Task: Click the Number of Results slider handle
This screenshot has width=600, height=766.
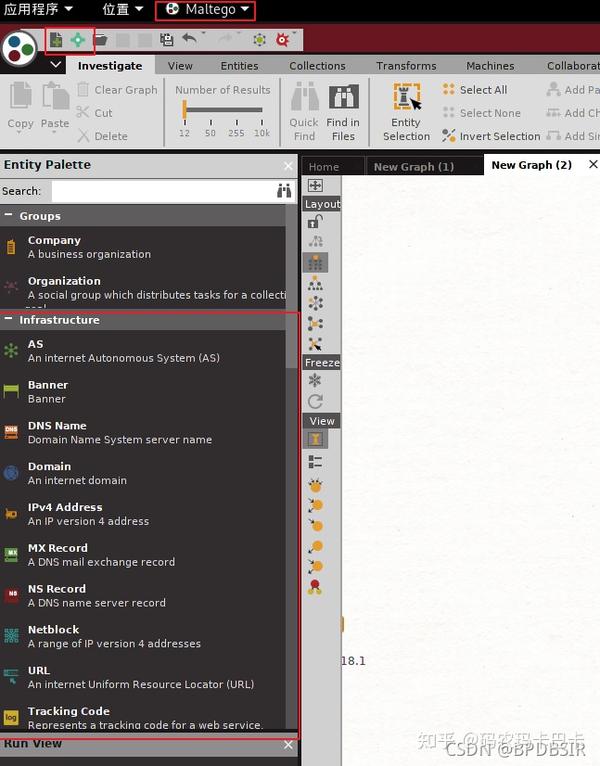Action: point(185,109)
